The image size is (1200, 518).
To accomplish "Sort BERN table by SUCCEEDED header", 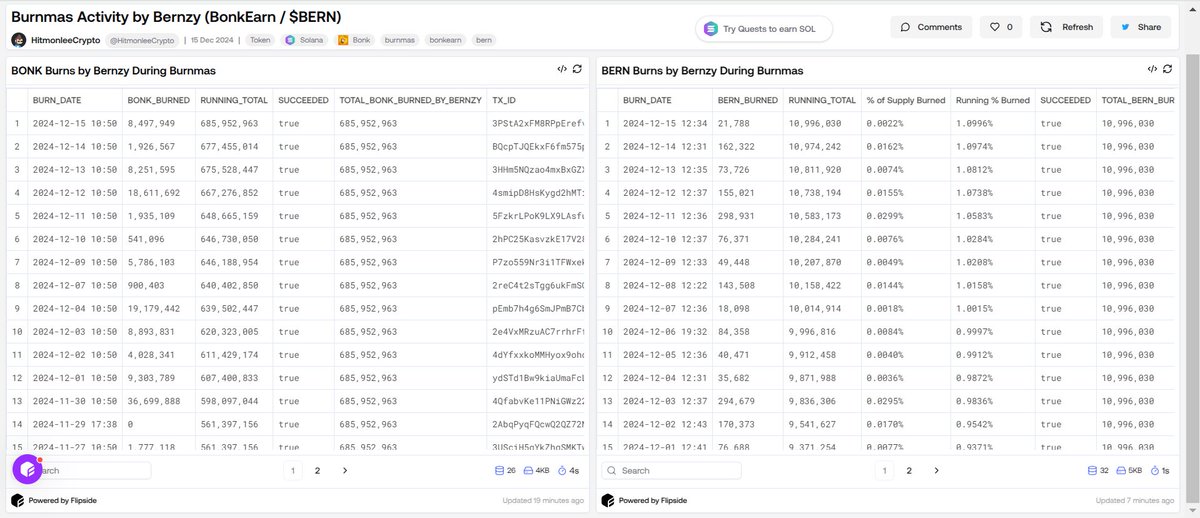I will click(1065, 100).
